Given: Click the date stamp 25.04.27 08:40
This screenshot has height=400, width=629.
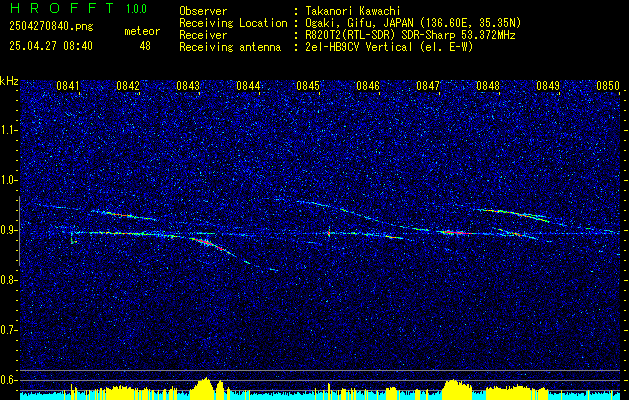Looking at the screenshot, I should pyautogui.click(x=51, y=46).
